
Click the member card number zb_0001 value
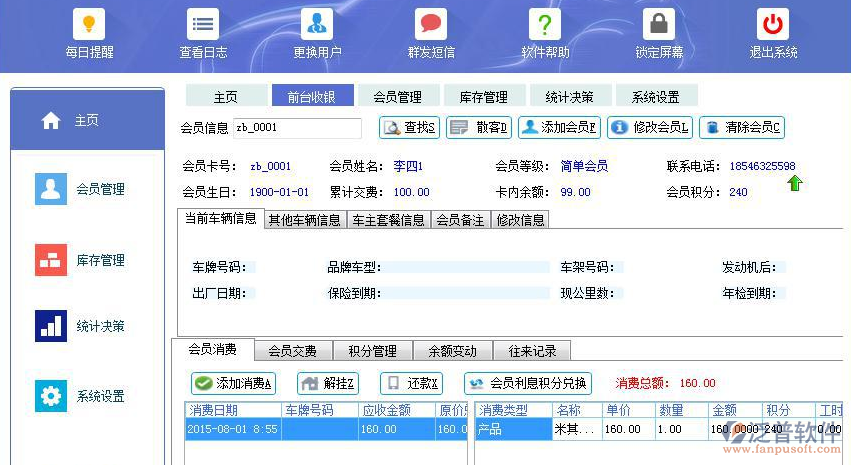(x=270, y=166)
